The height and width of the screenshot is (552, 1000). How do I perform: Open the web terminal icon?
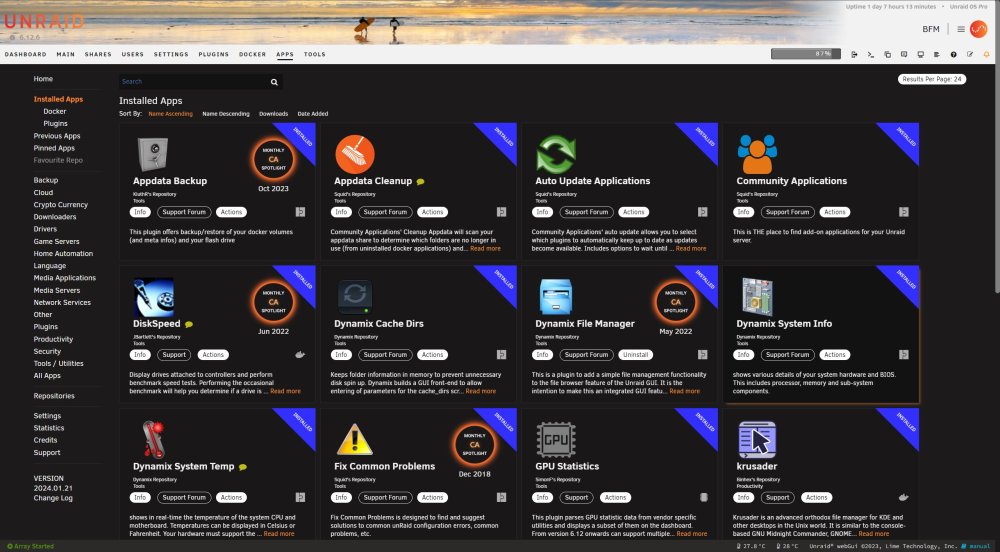click(x=871, y=55)
